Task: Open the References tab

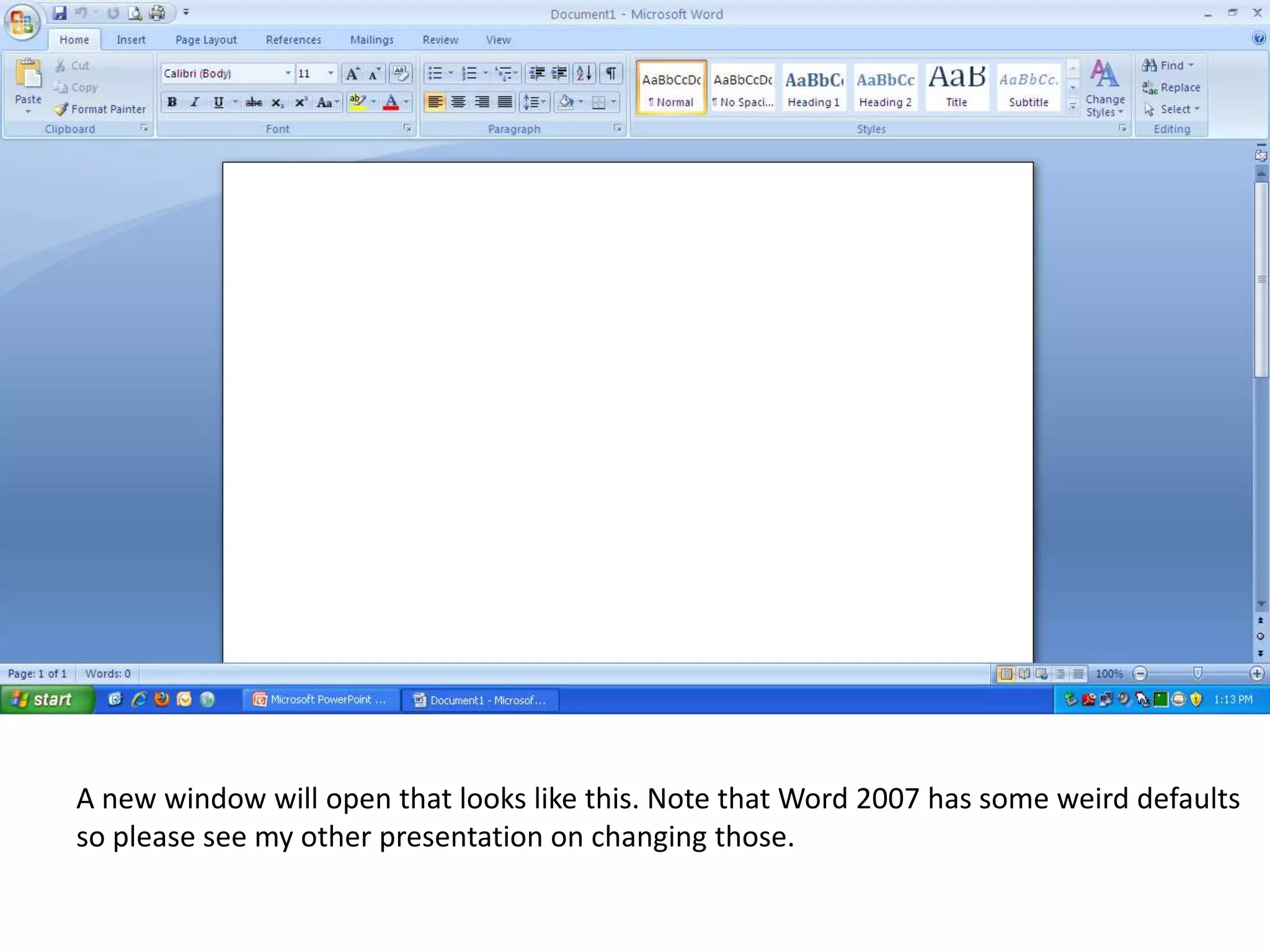Action: click(x=293, y=40)
